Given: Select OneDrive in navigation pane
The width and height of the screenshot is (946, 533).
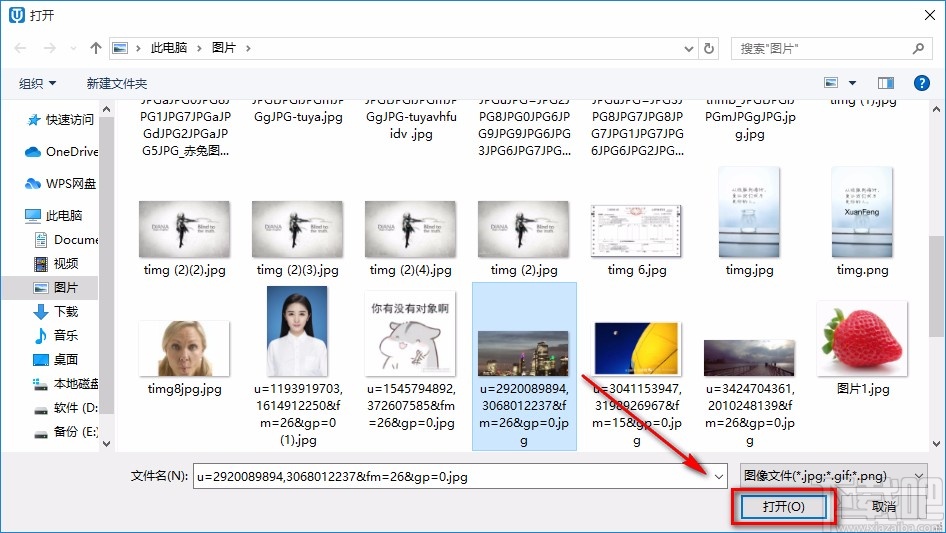Looking at the screenshot, I should tap(61, 152).
